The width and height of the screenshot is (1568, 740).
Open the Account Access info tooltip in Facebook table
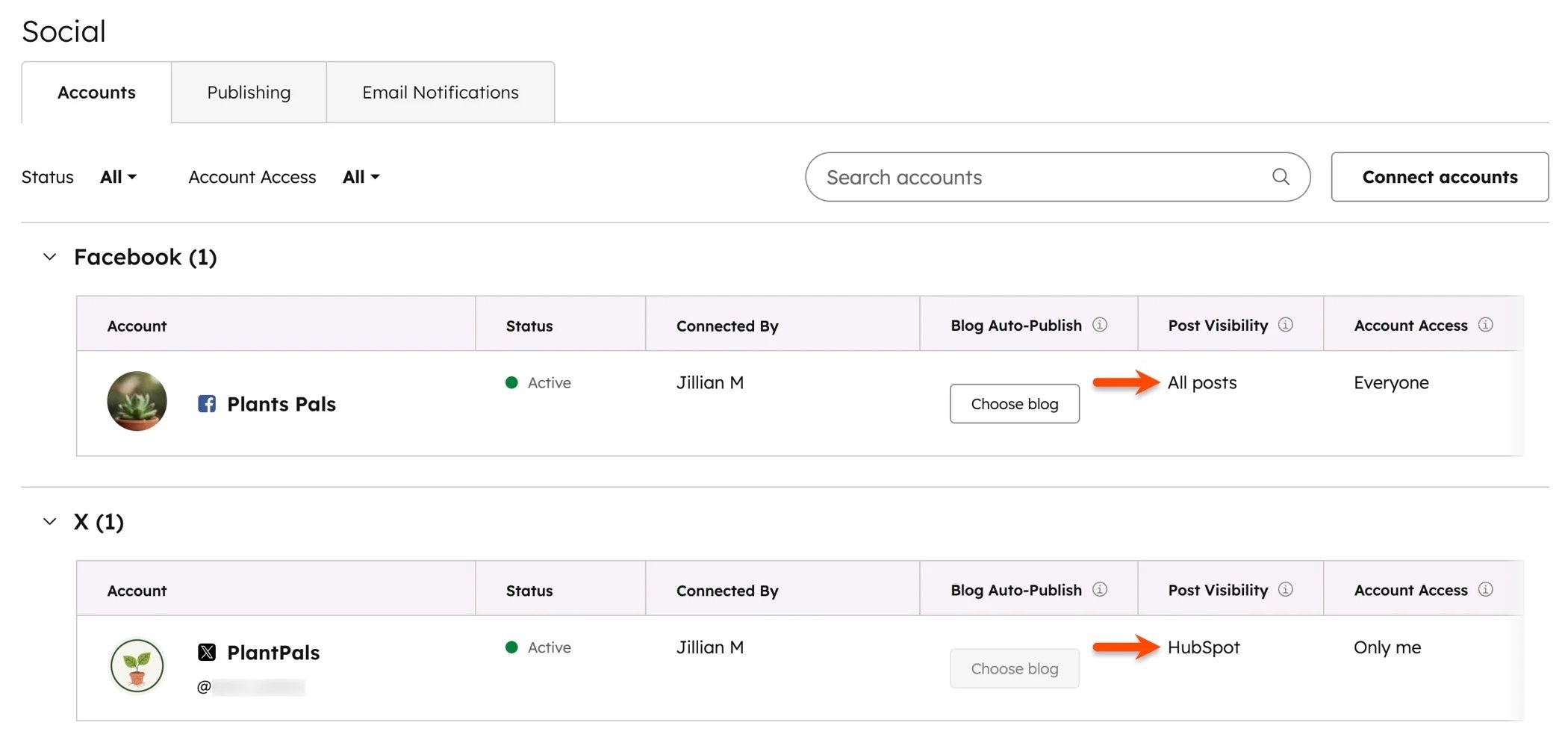click(x=1486, y=325)
